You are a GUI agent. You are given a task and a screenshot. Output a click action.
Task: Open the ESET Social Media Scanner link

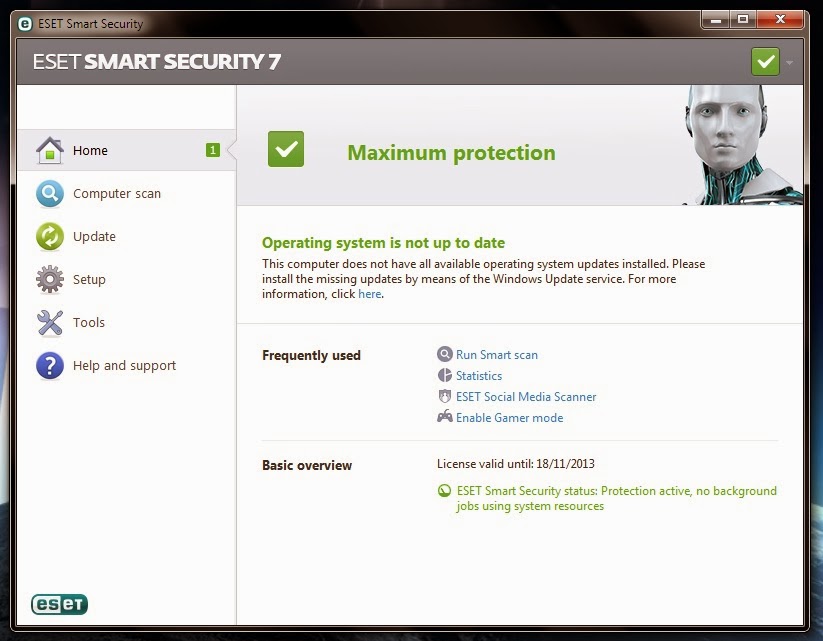point(526,397)
